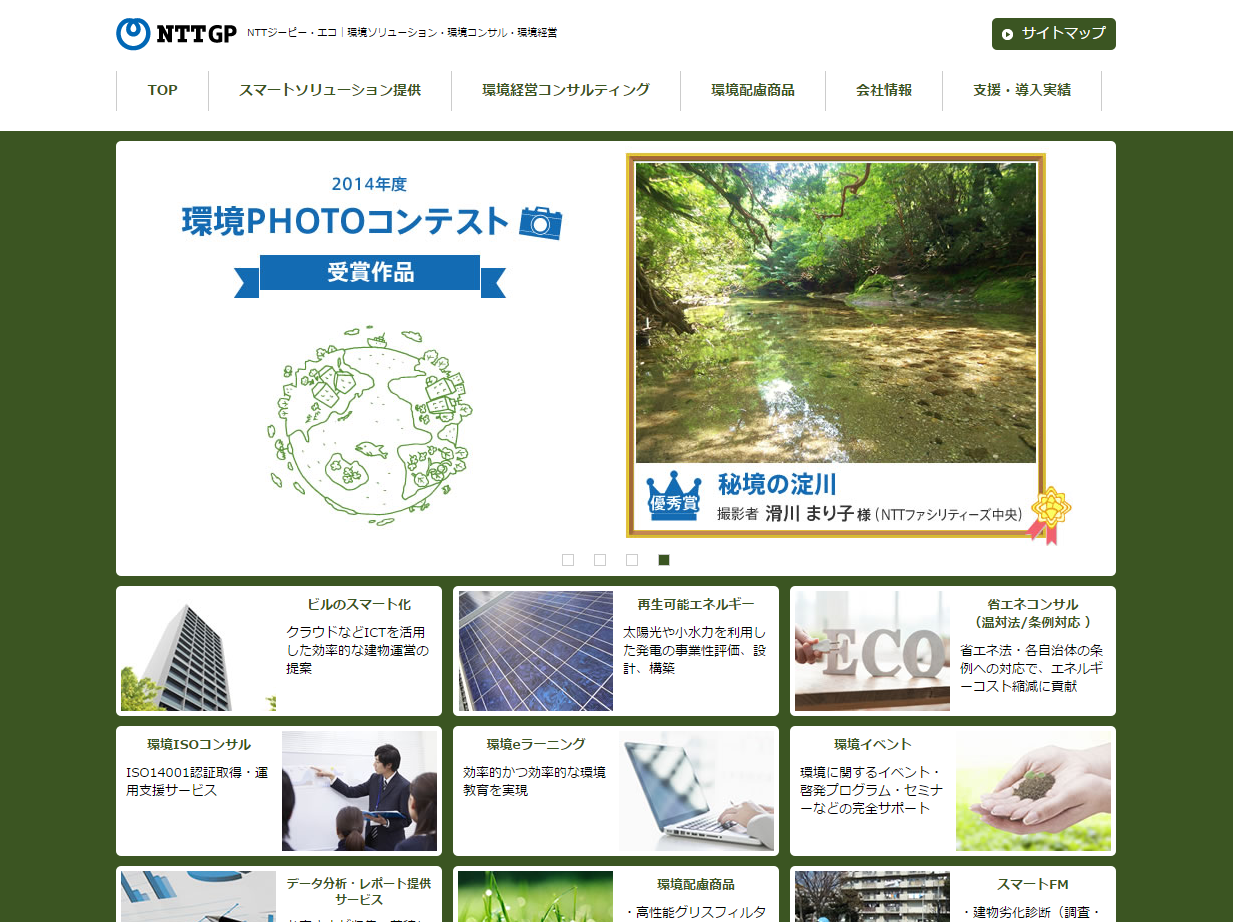Click 建物劣化診断 bullet text
Image resolution: width=1233 pixels, height=922 pixels.
(1032, 912)
